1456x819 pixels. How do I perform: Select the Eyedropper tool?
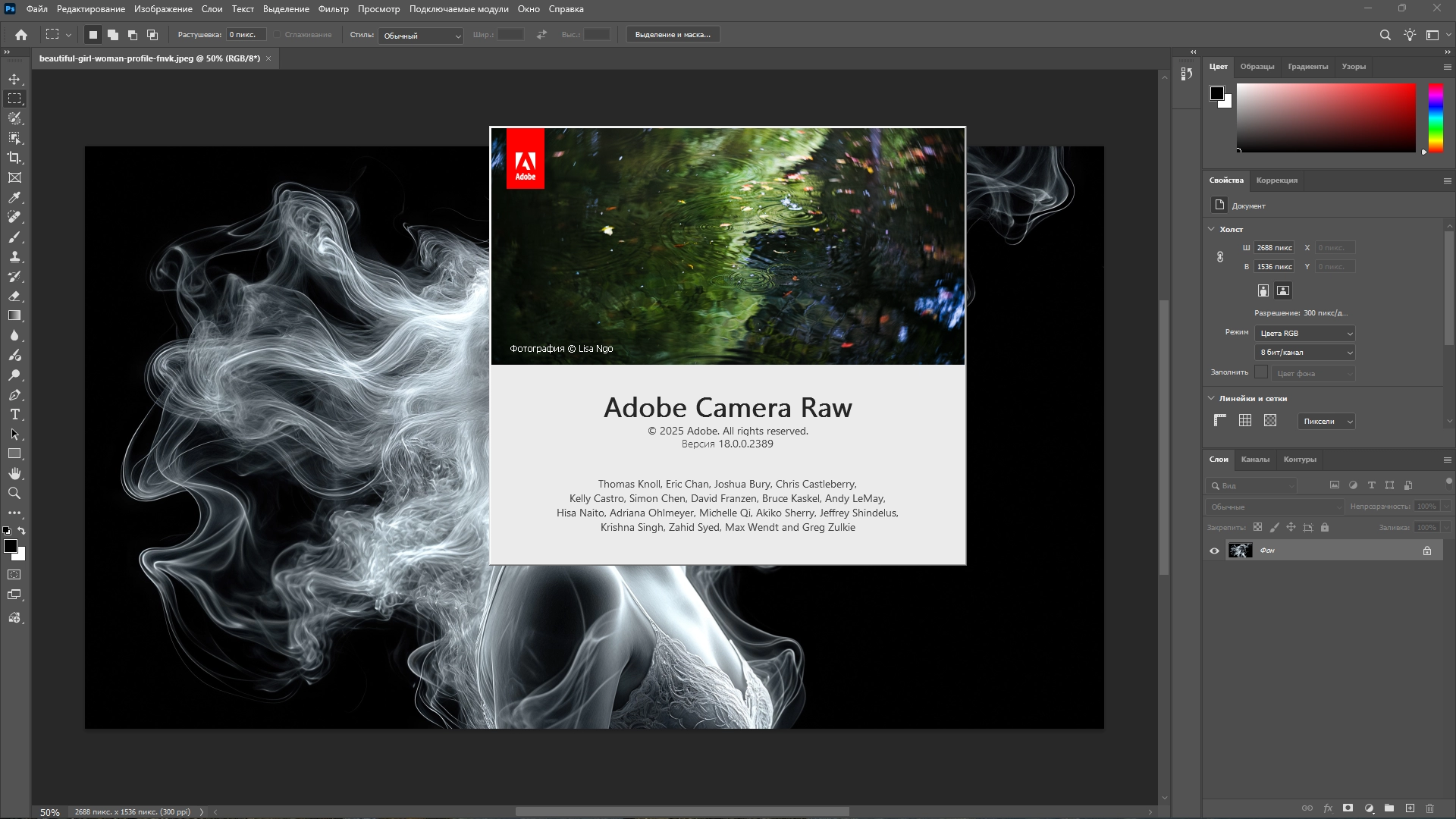click(14, 198)
